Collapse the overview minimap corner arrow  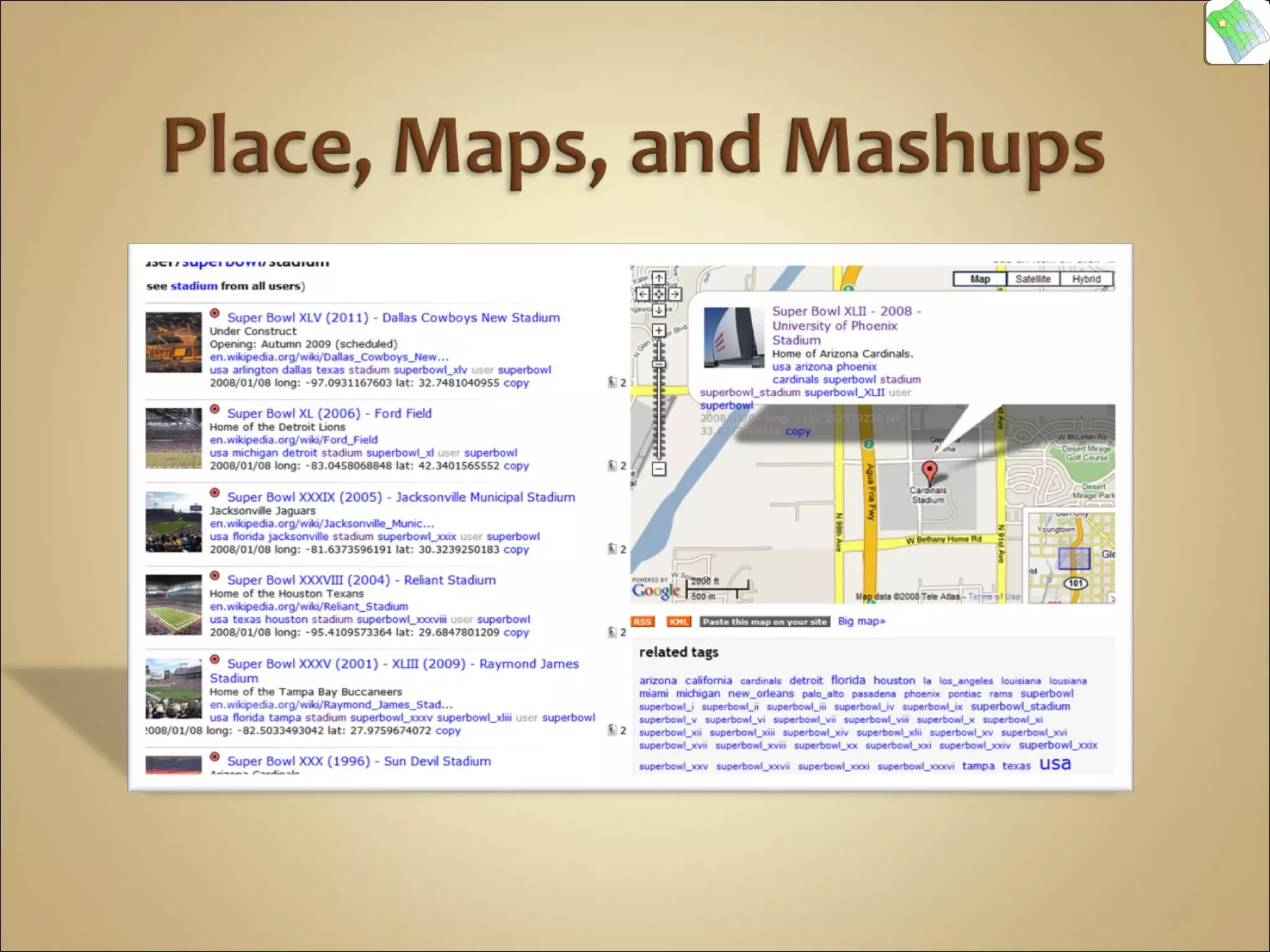tap(1112, 598)
